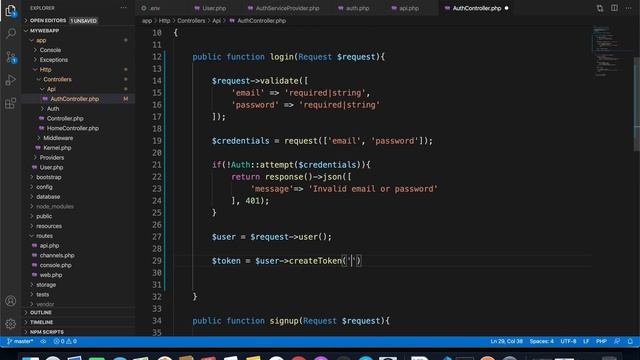
Task: Open channels.php in file tree
Action: coord(57,256)
